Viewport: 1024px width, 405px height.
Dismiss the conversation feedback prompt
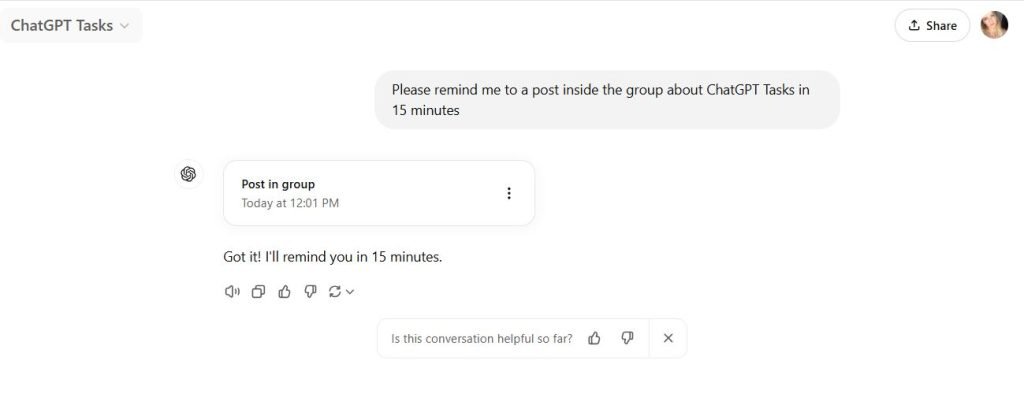[x=668, y=338]
